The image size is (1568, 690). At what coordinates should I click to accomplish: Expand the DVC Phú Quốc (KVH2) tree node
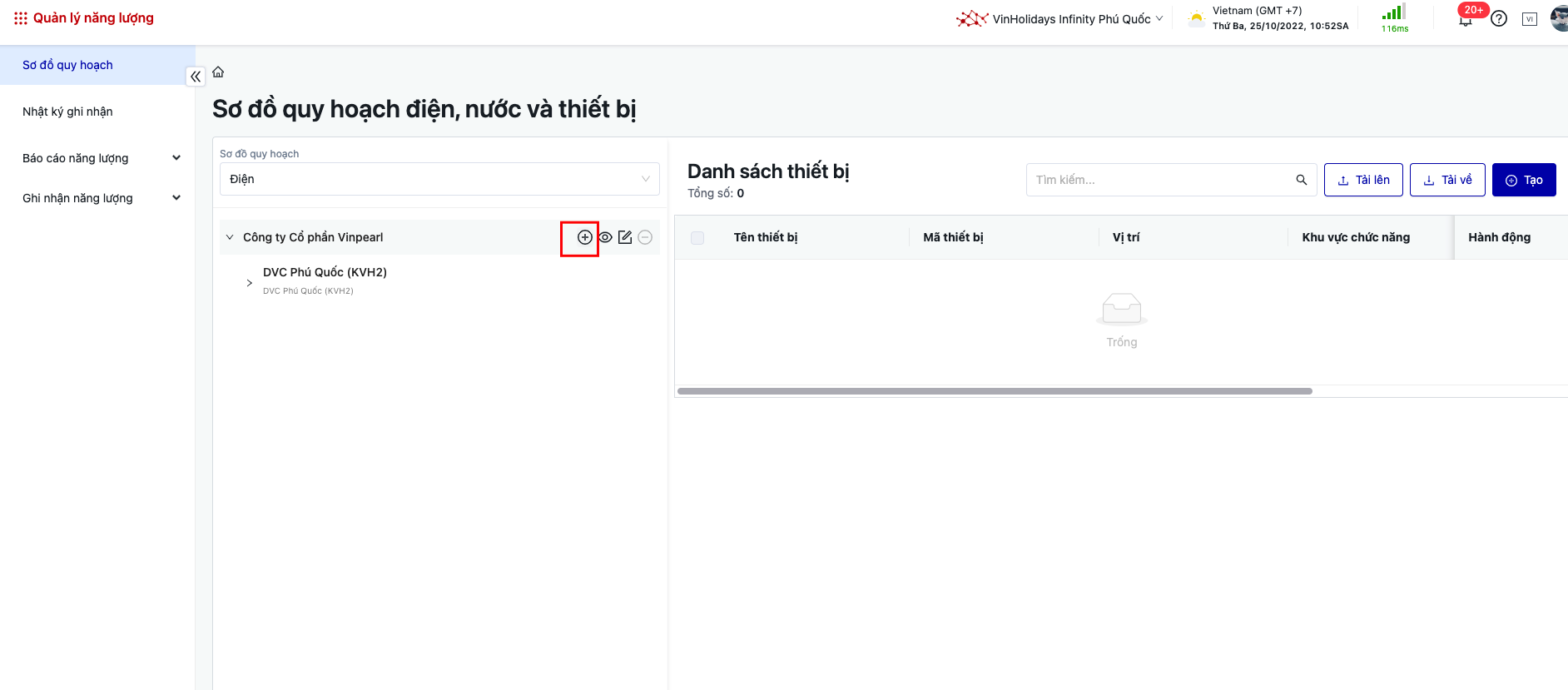249,283
